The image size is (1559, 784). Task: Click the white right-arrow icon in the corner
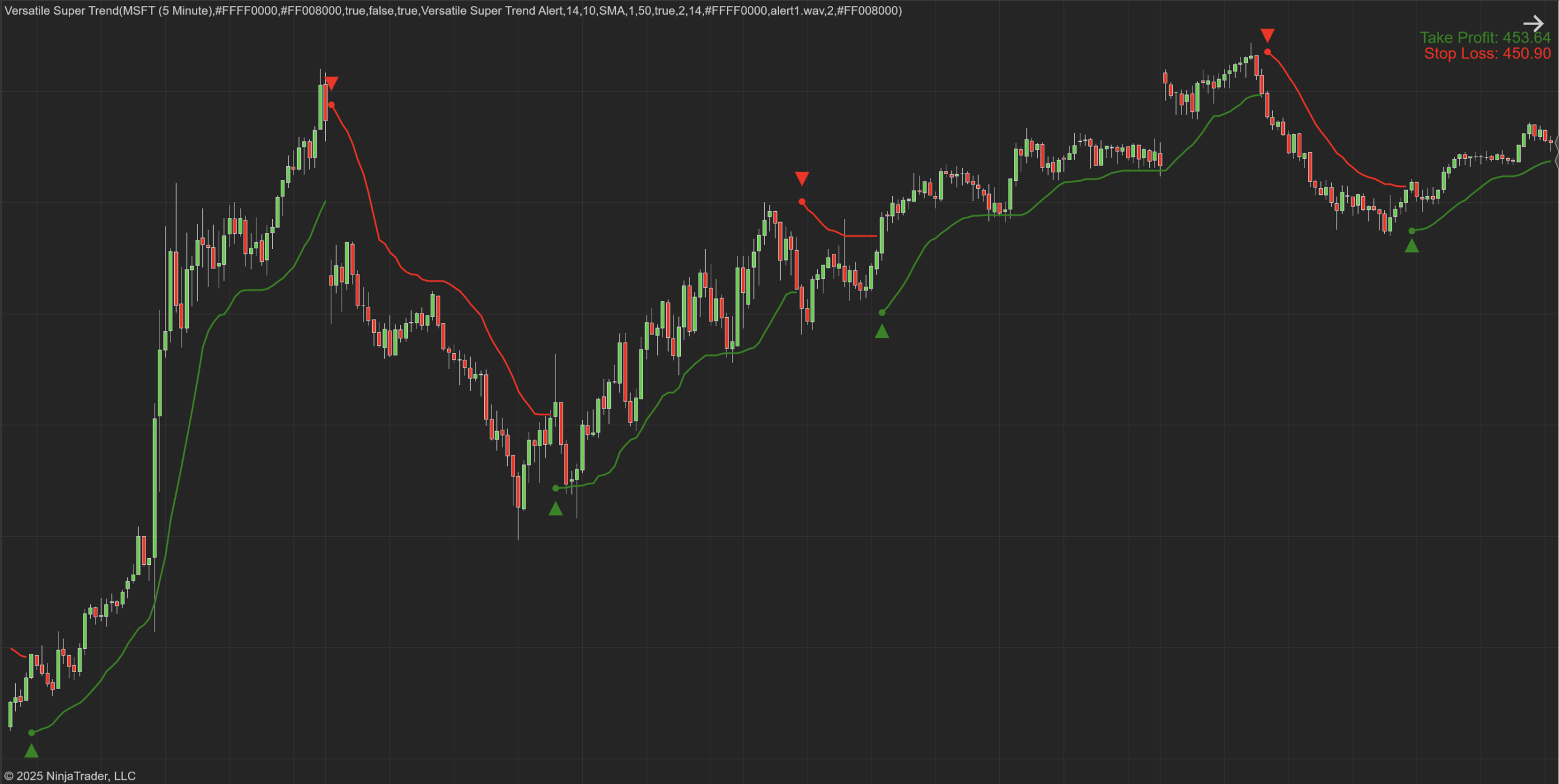point(1533,24)
